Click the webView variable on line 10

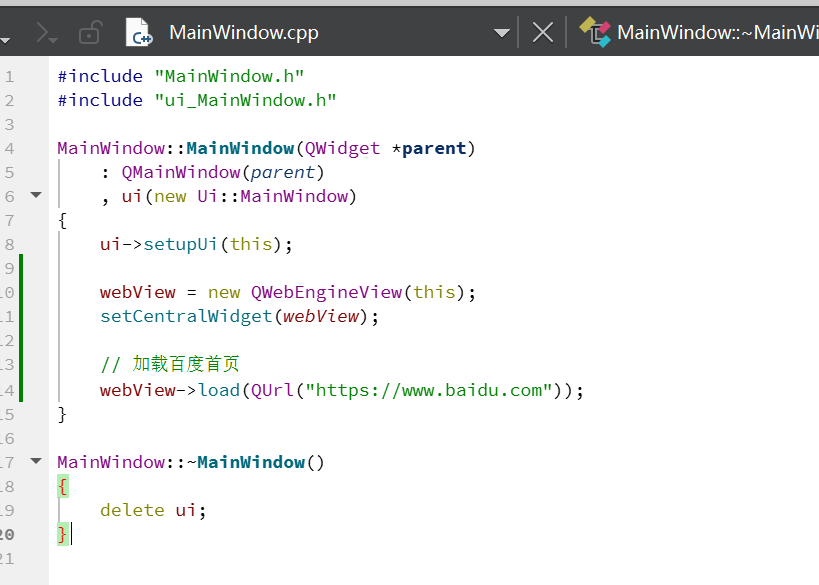138,292
